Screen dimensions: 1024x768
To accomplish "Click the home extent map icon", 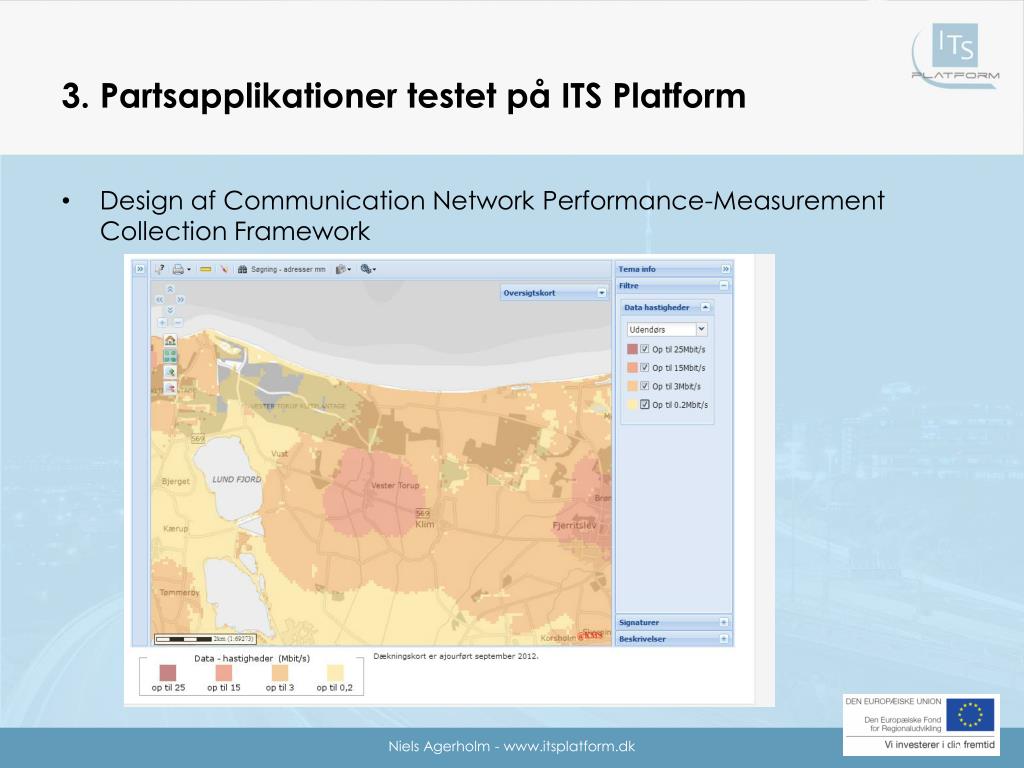I will [x=170, y=340].
